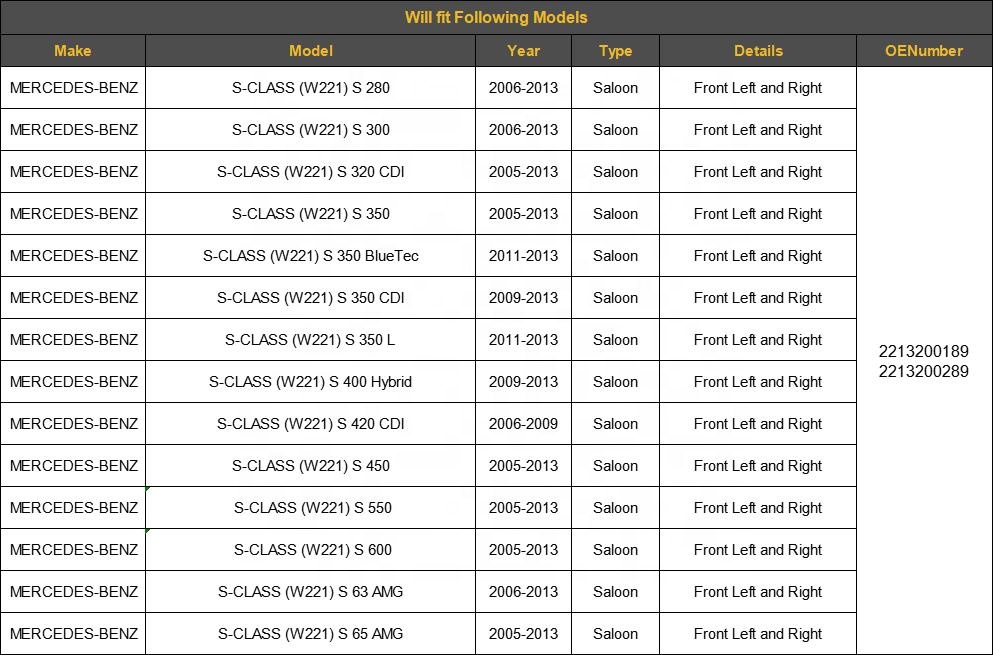The width and height of the screenshot is (993, 655).
Task: Click the S 350 L model cell
Action: [310, 340]
